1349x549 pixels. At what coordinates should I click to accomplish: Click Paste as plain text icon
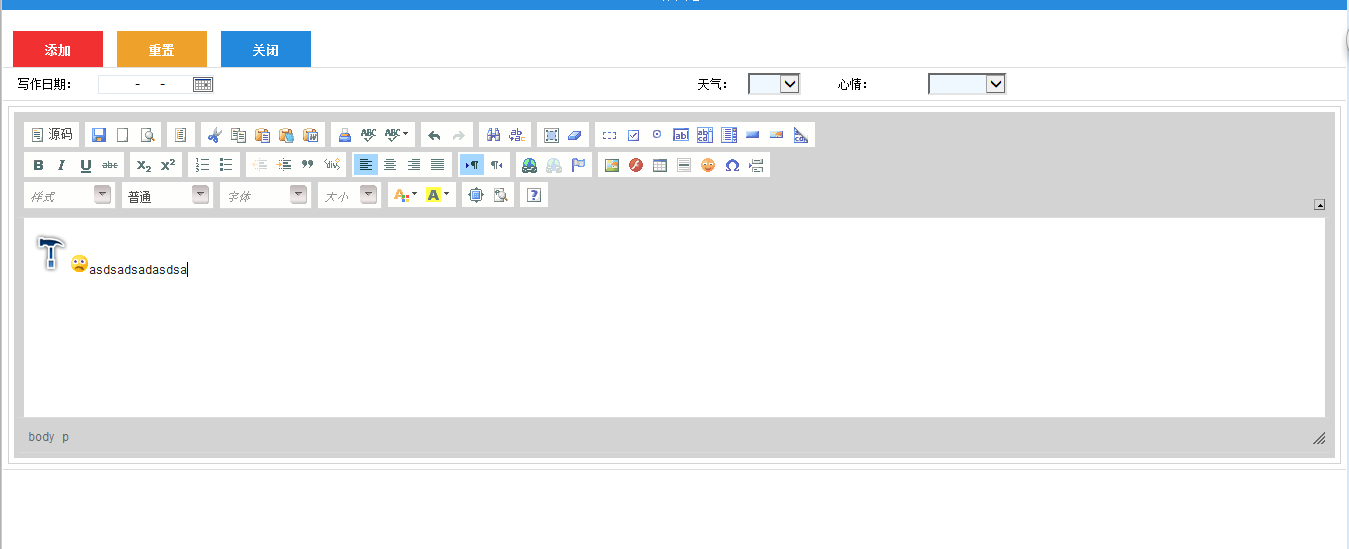point(286,135)
